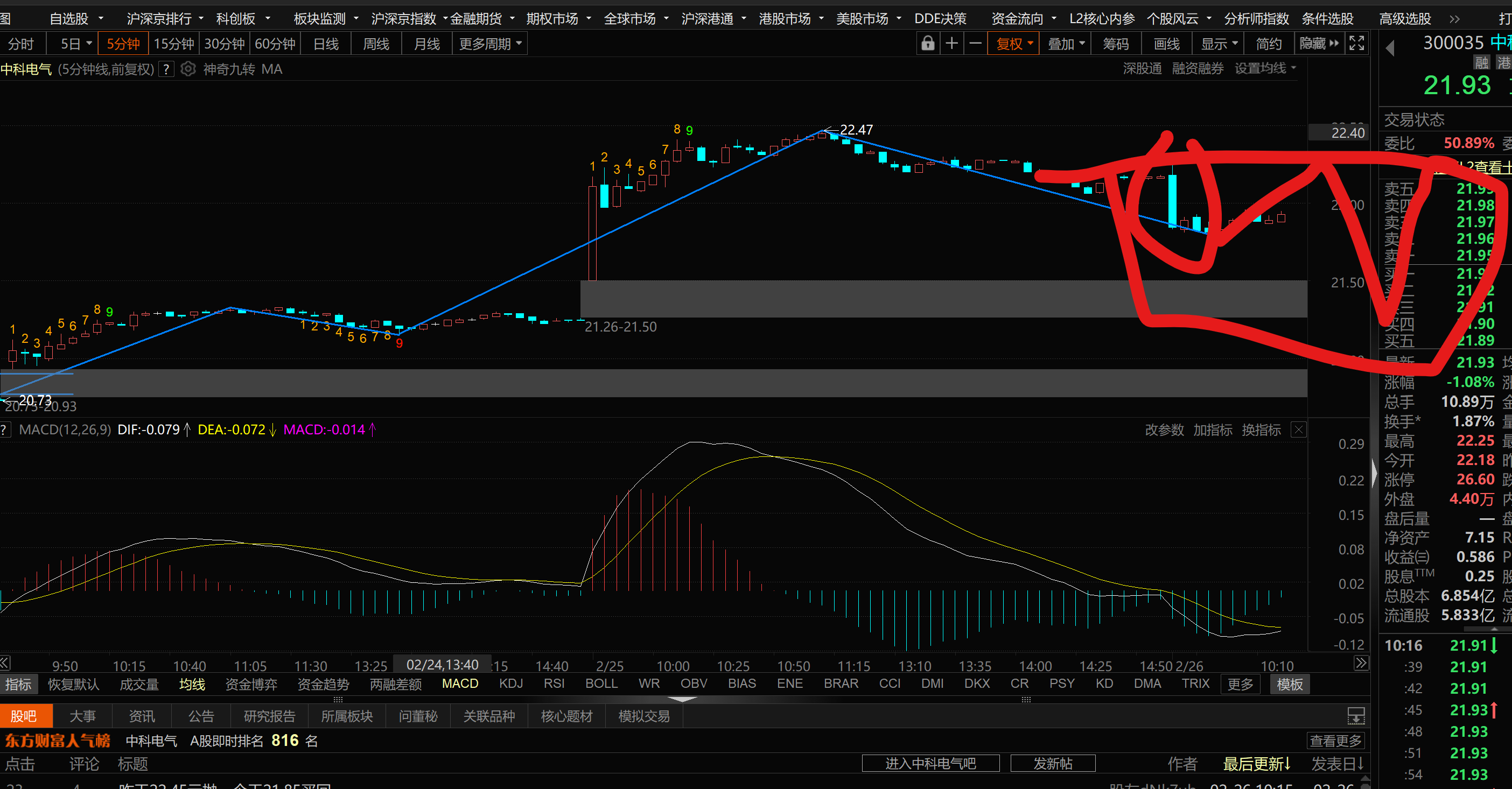1512x789 pixels.
Task: Click 进入中科电气吧 button
Action: [930, 763]
